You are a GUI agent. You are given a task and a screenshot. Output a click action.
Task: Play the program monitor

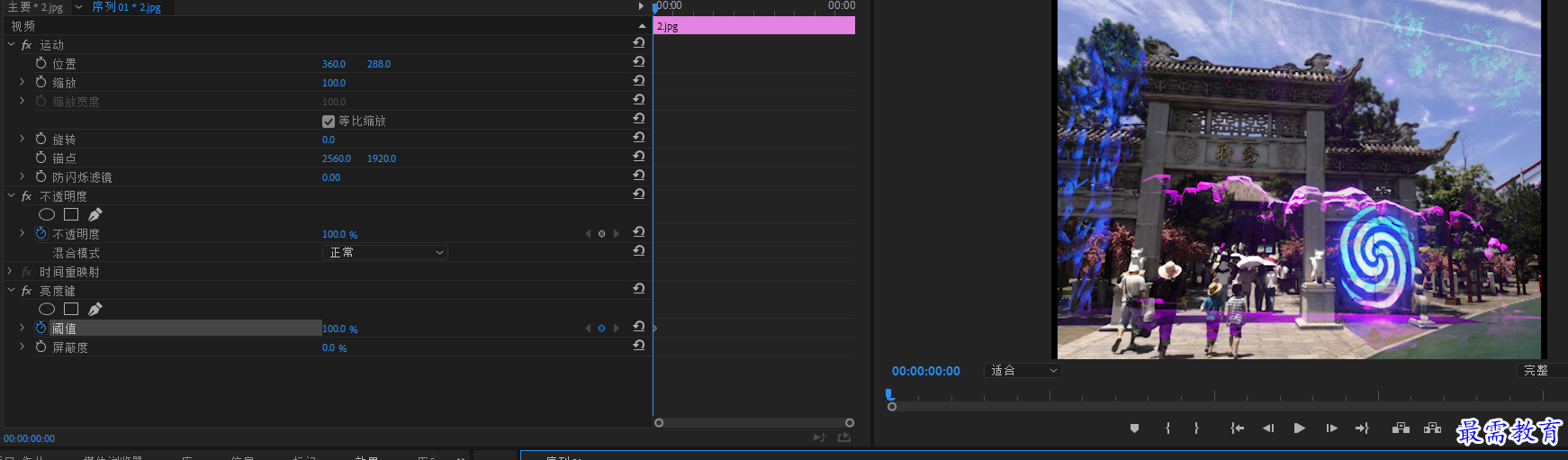[1299, 428]
